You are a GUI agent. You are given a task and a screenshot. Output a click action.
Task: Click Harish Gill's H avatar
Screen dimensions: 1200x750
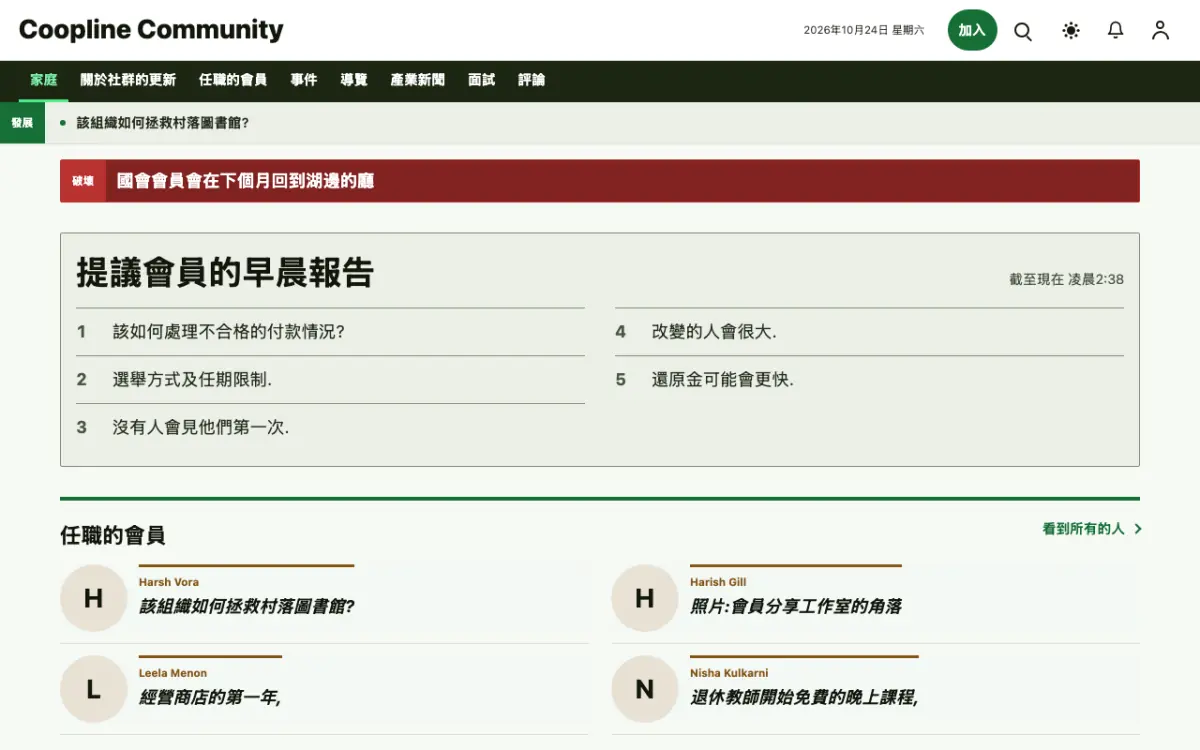pyautogui.click(x=645, y=598)
